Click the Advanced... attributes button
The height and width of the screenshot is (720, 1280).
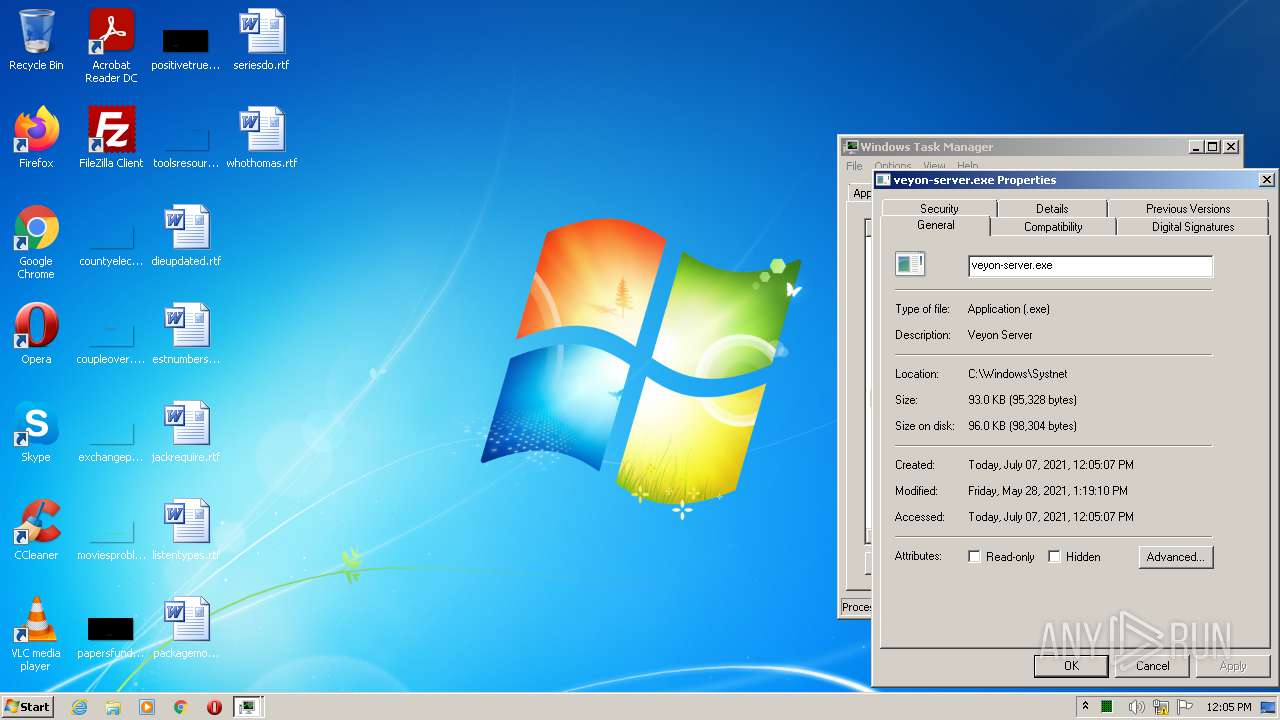(1176, 557)
